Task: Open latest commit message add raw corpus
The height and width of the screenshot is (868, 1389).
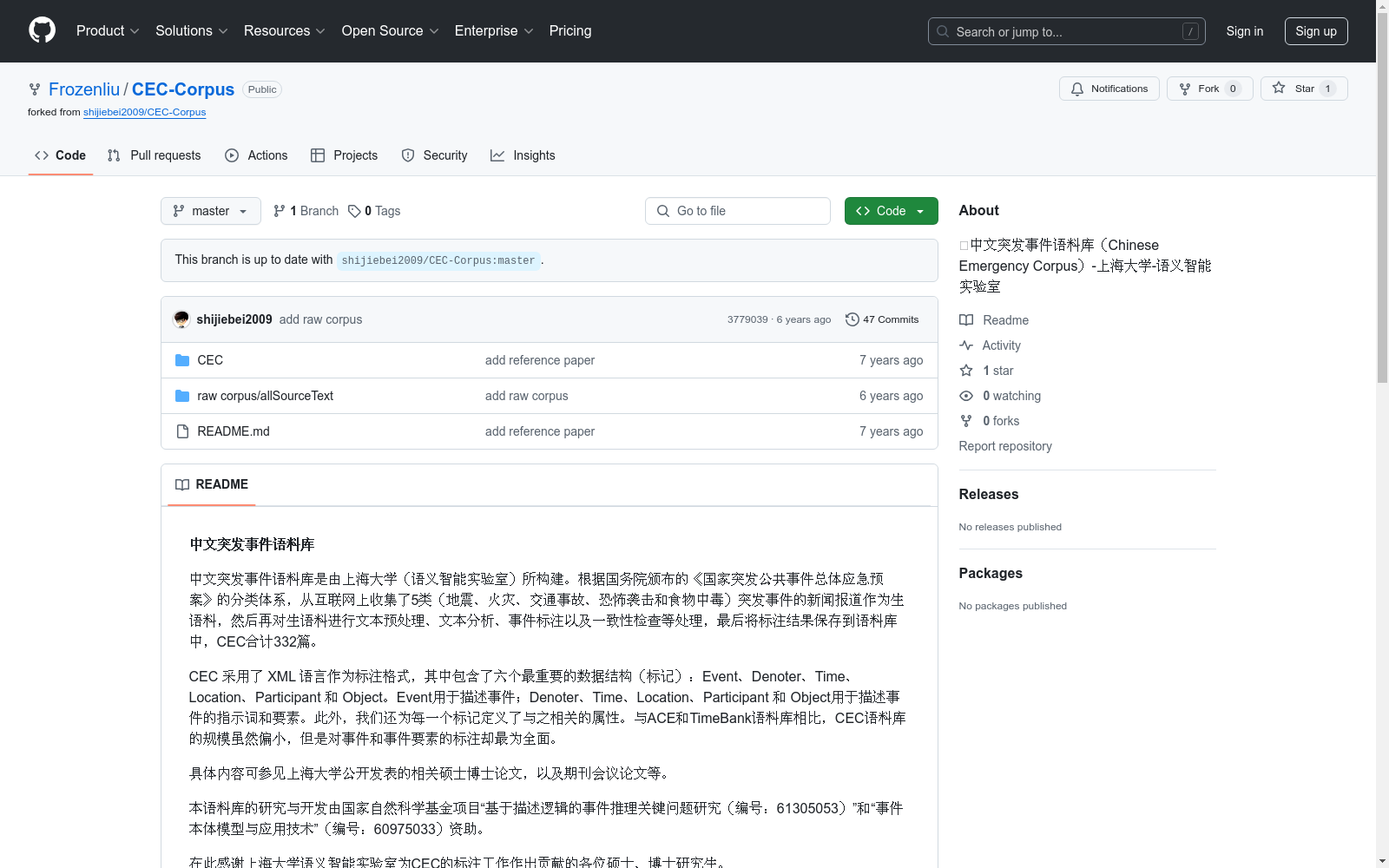Action: point(320,319)
